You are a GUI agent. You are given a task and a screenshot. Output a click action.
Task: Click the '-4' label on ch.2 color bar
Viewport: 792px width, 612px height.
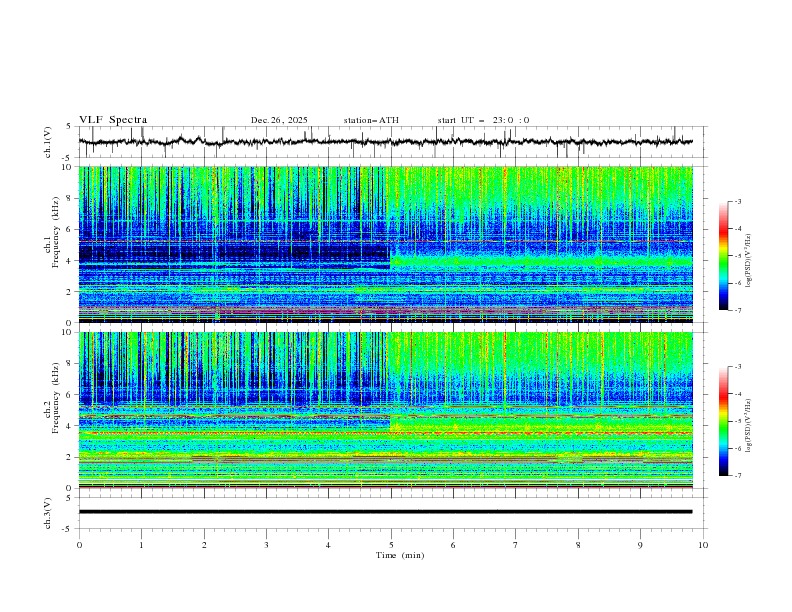click(x=737, y=394)
